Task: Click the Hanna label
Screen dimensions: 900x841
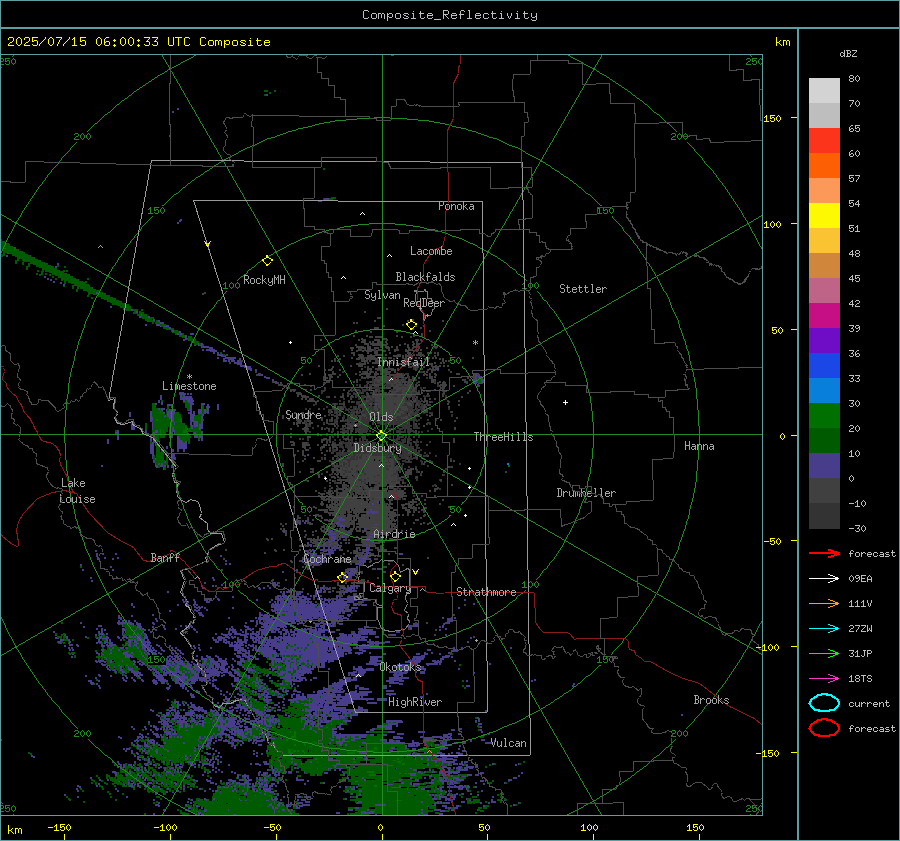Action: [x=699, y=446]
